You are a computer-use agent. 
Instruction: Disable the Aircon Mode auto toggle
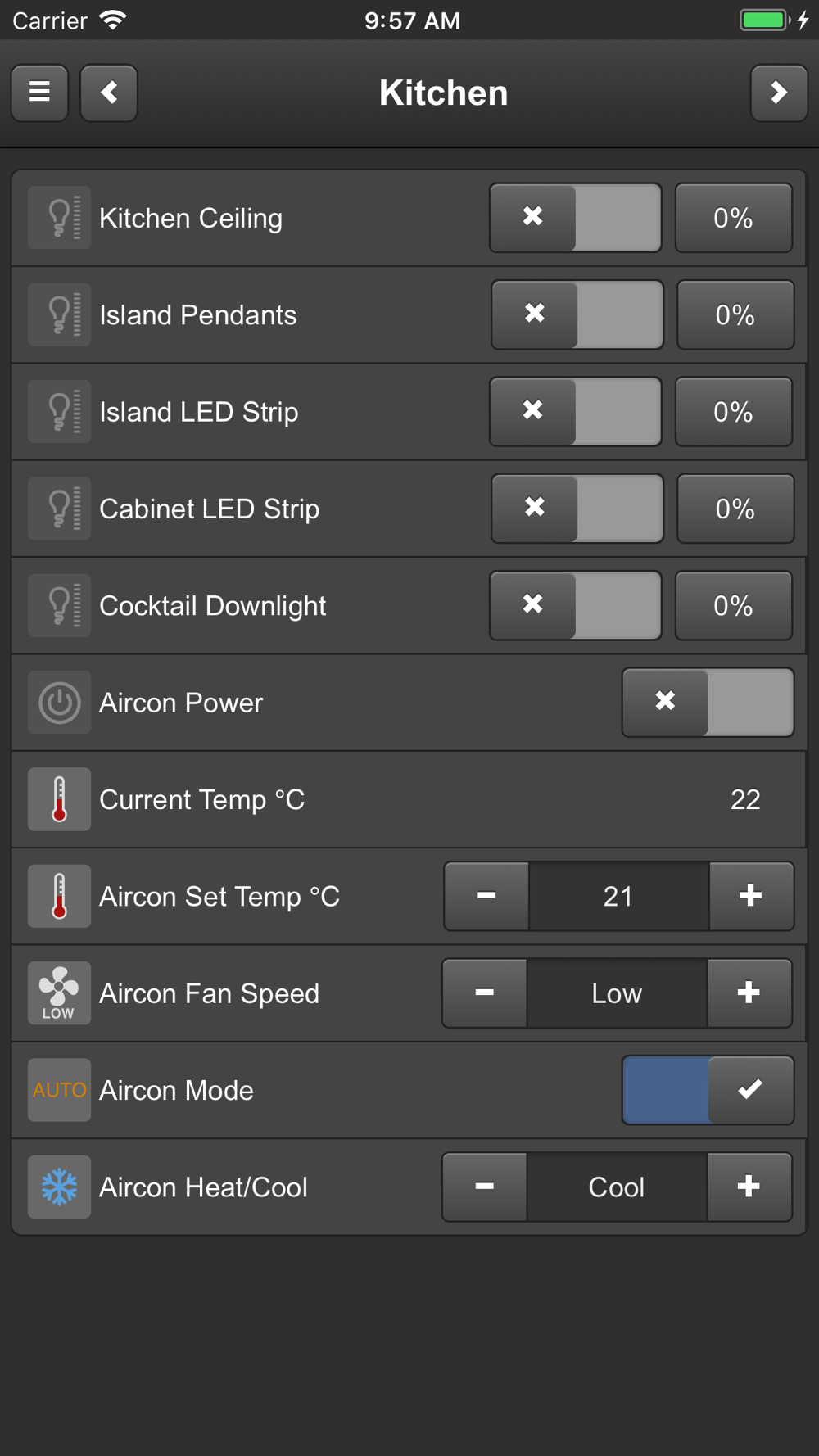click(708, 1090)
